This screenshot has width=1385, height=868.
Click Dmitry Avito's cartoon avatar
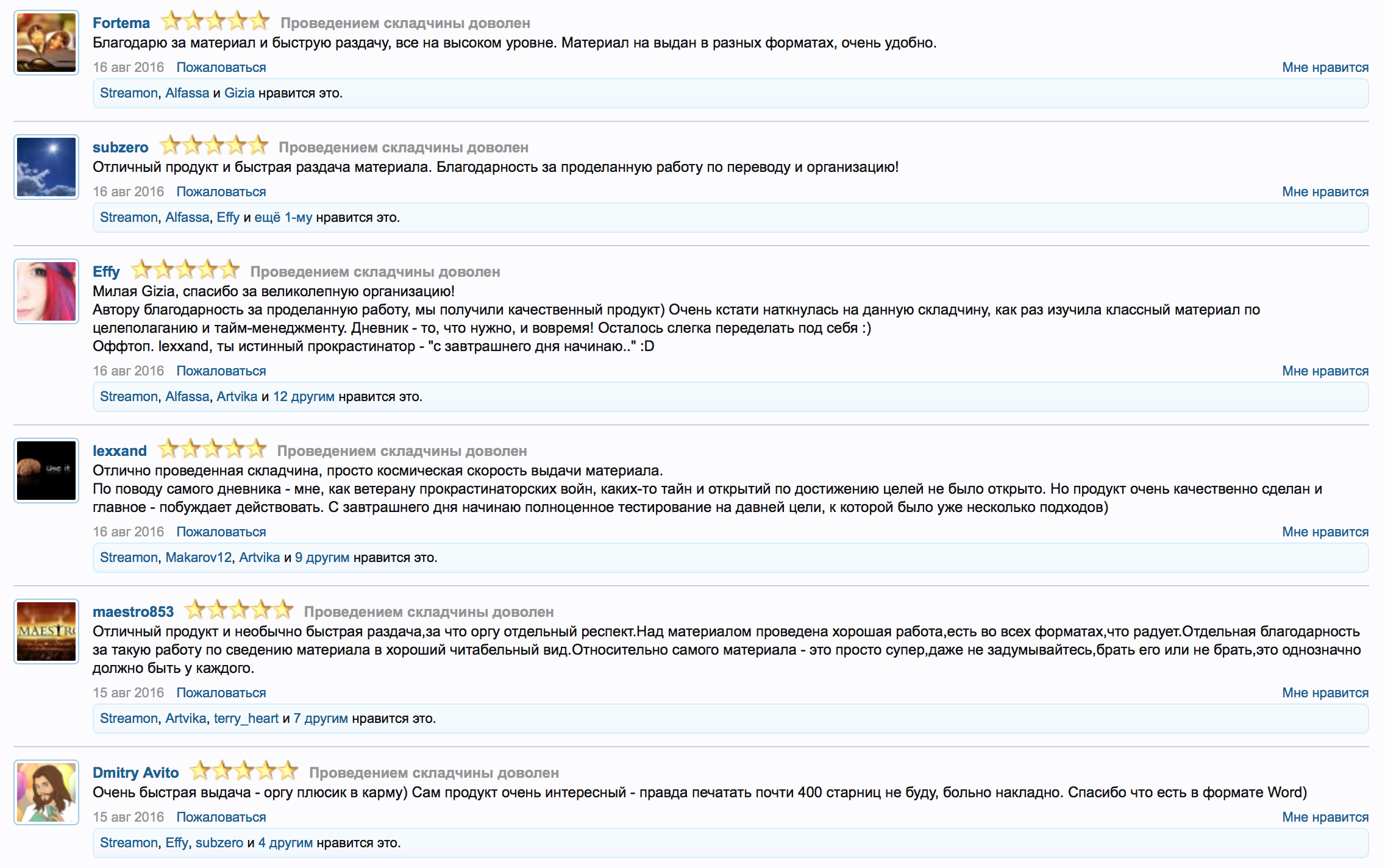[x=46, y=792]
